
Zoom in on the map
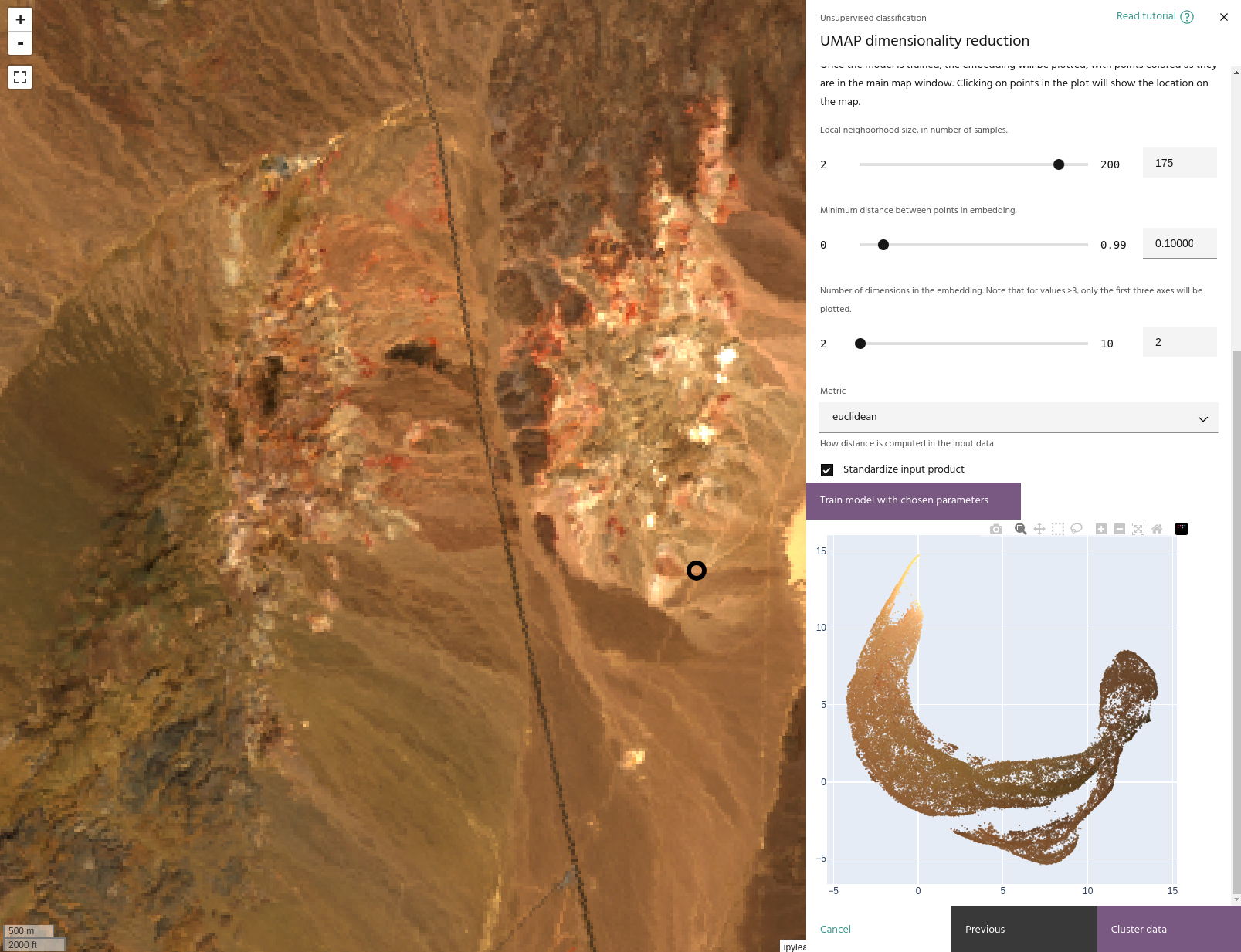20,19
